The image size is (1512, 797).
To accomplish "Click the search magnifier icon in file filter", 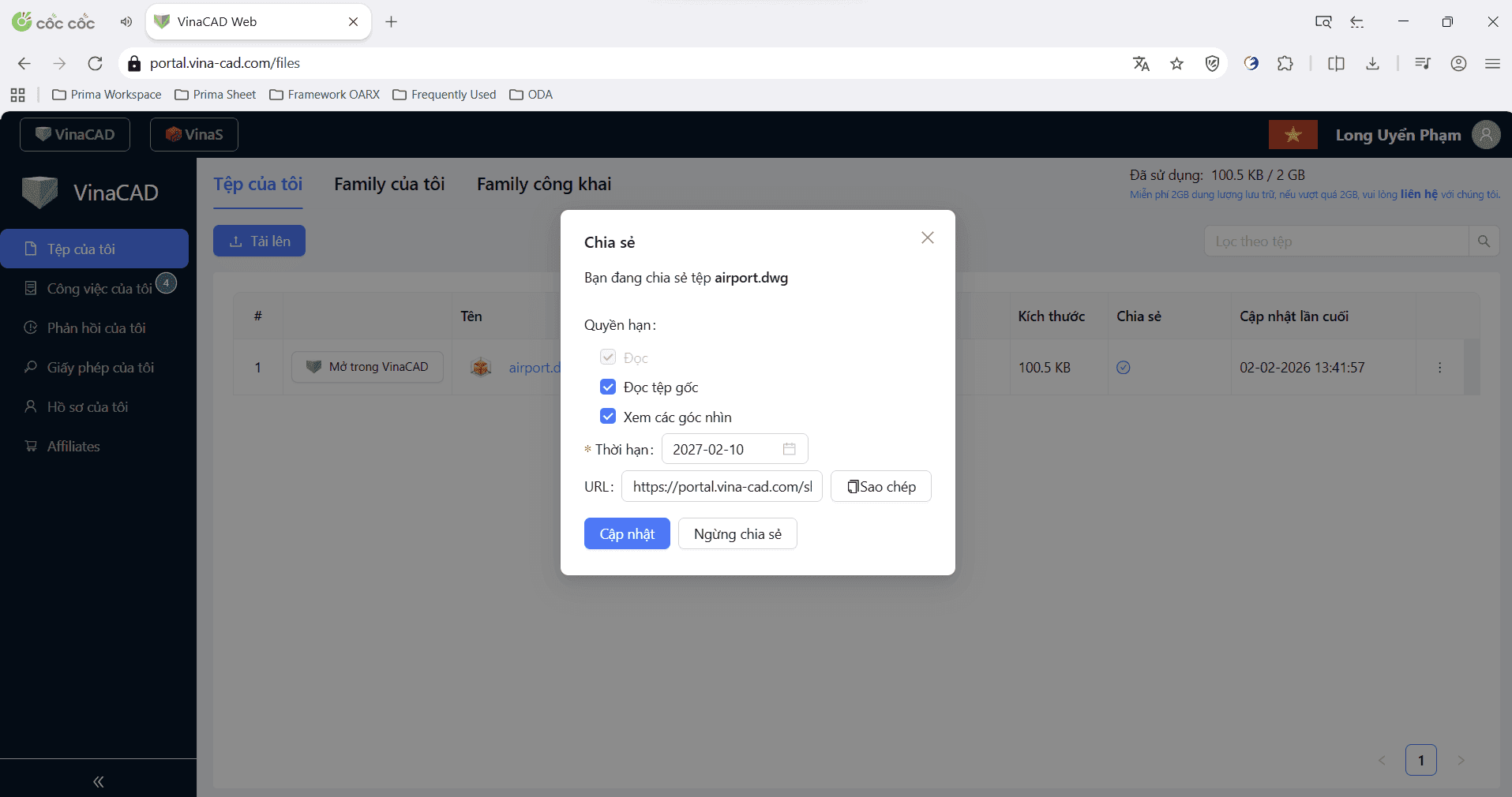I will click(1484, 241).
